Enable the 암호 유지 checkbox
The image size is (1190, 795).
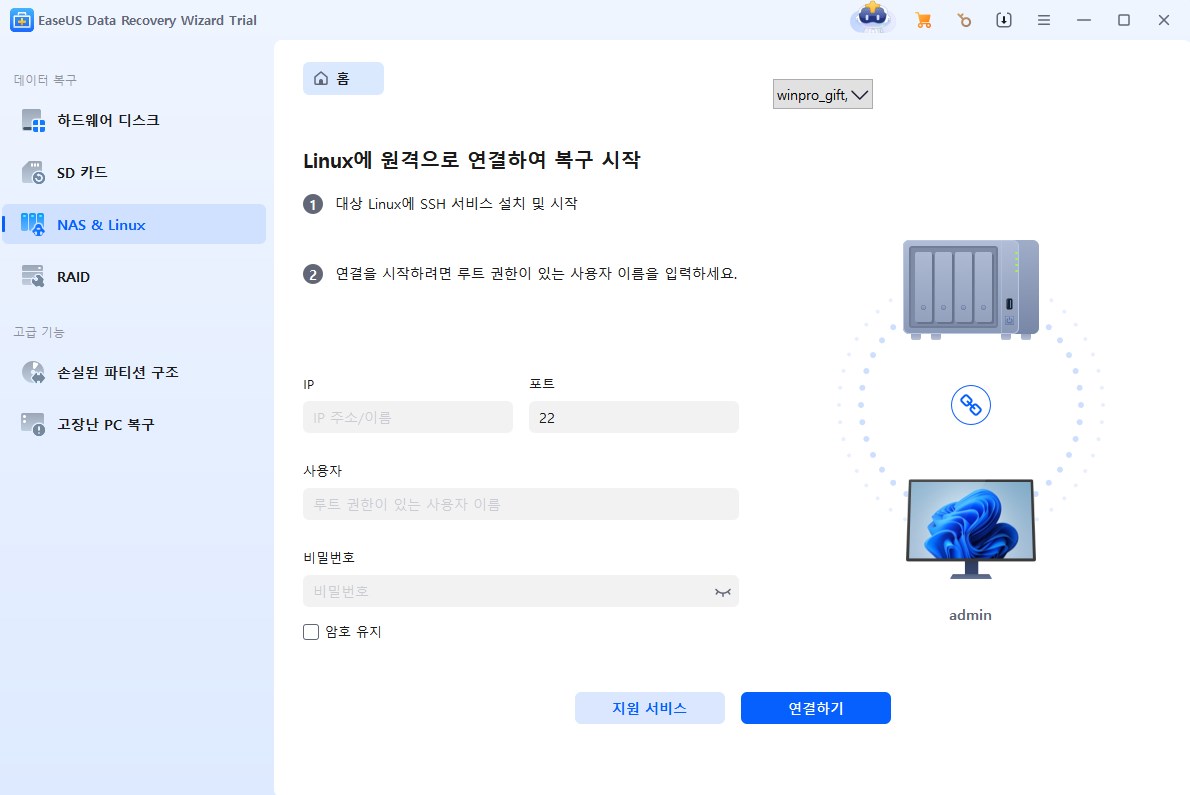pos(313,631)
